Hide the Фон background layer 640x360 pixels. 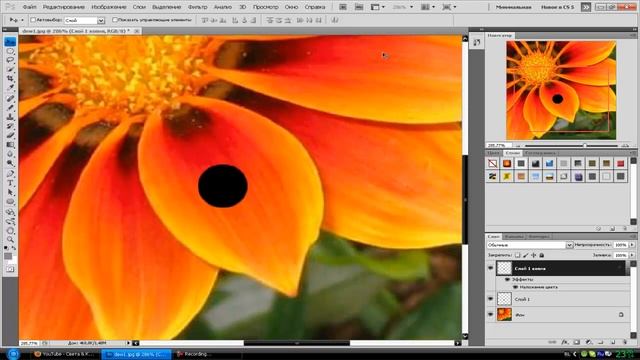tap(490, 315)
